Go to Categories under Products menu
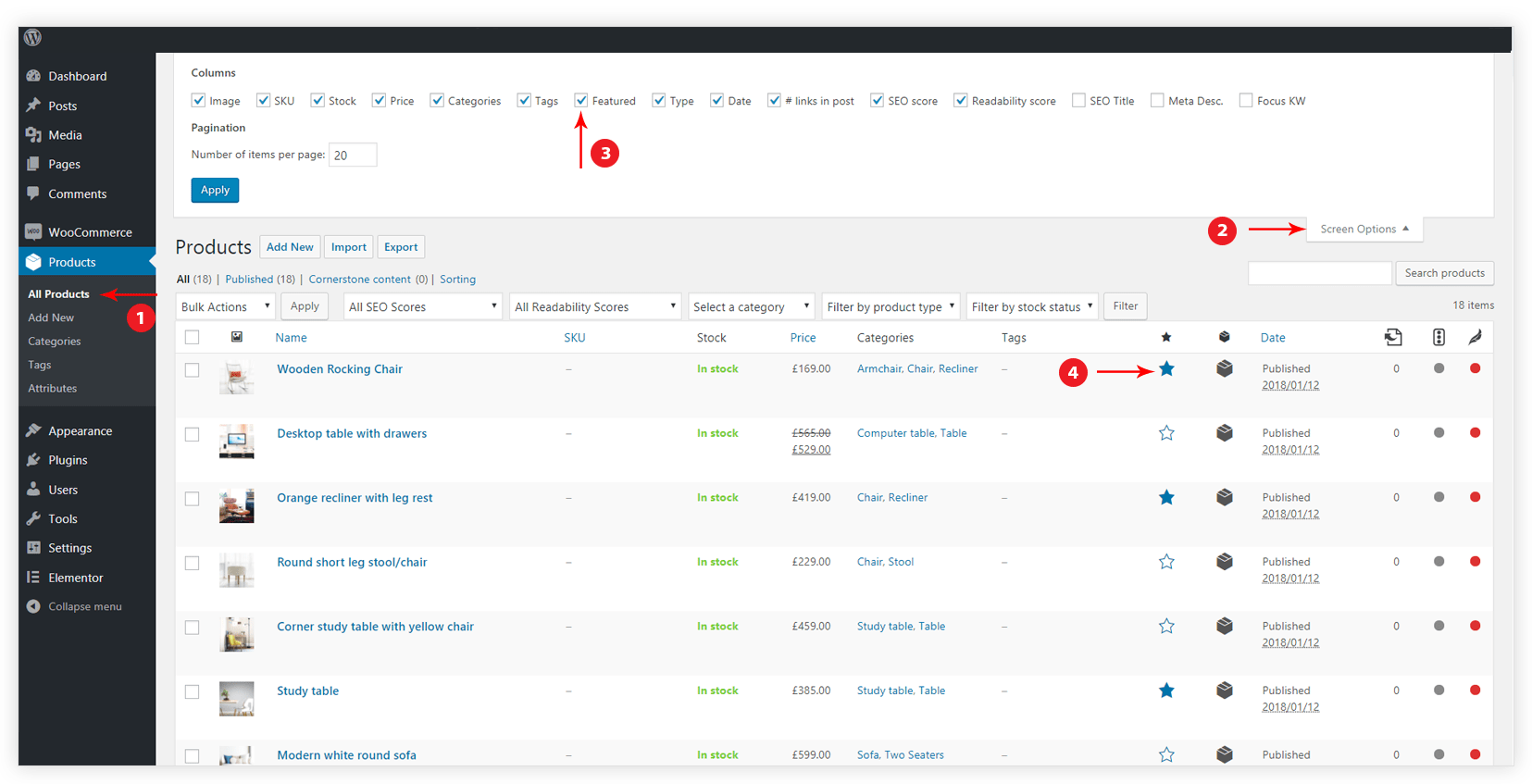The height and width of the screenshot is (784, 1532). point(55,342)
